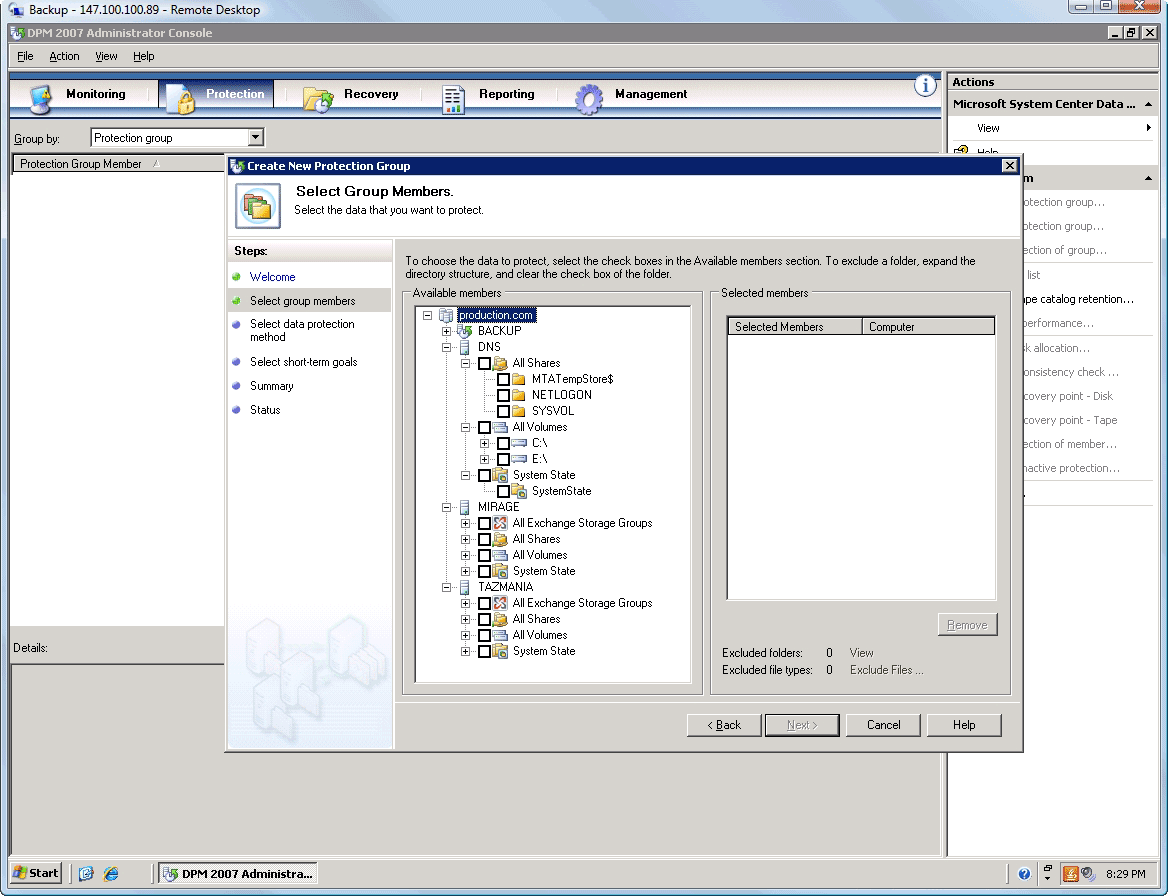The width and height of the screenshot is (1168, 896).
Task: Open View submenu in Actions pane
Action: [1053, 128]
